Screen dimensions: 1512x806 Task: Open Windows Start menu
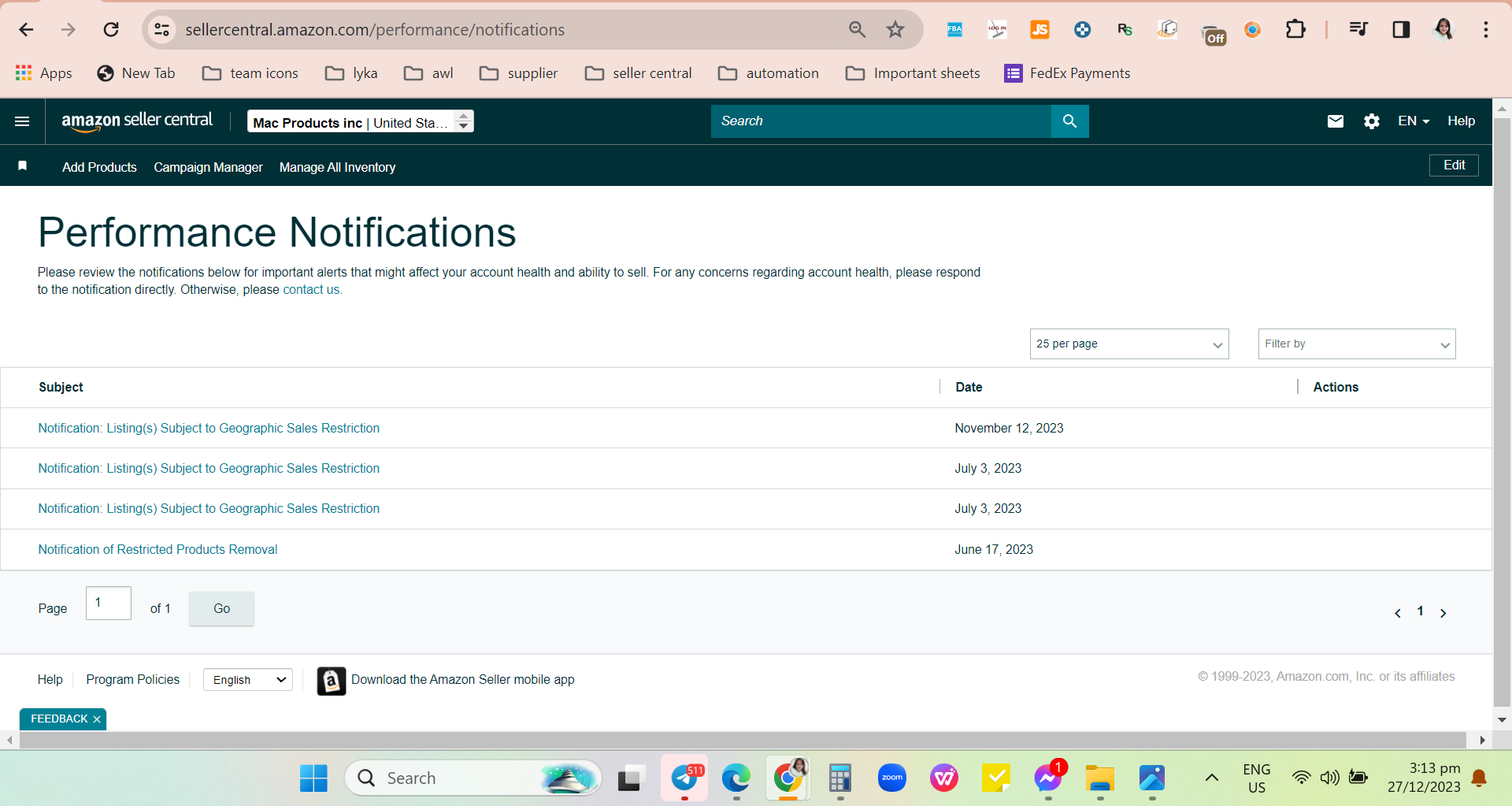pos(313,778)
